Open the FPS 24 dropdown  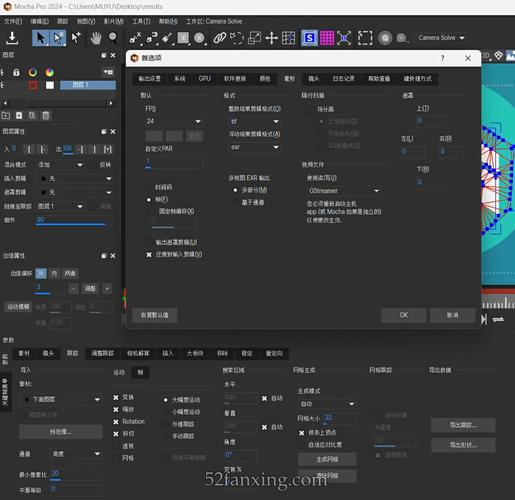[x=174, y=121]
